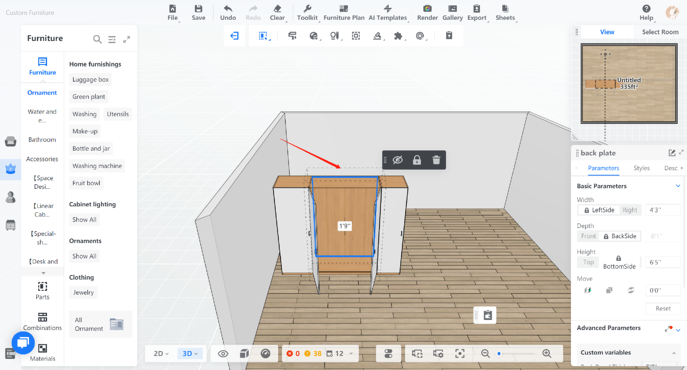Open the Combinations section

coord(42,322)
